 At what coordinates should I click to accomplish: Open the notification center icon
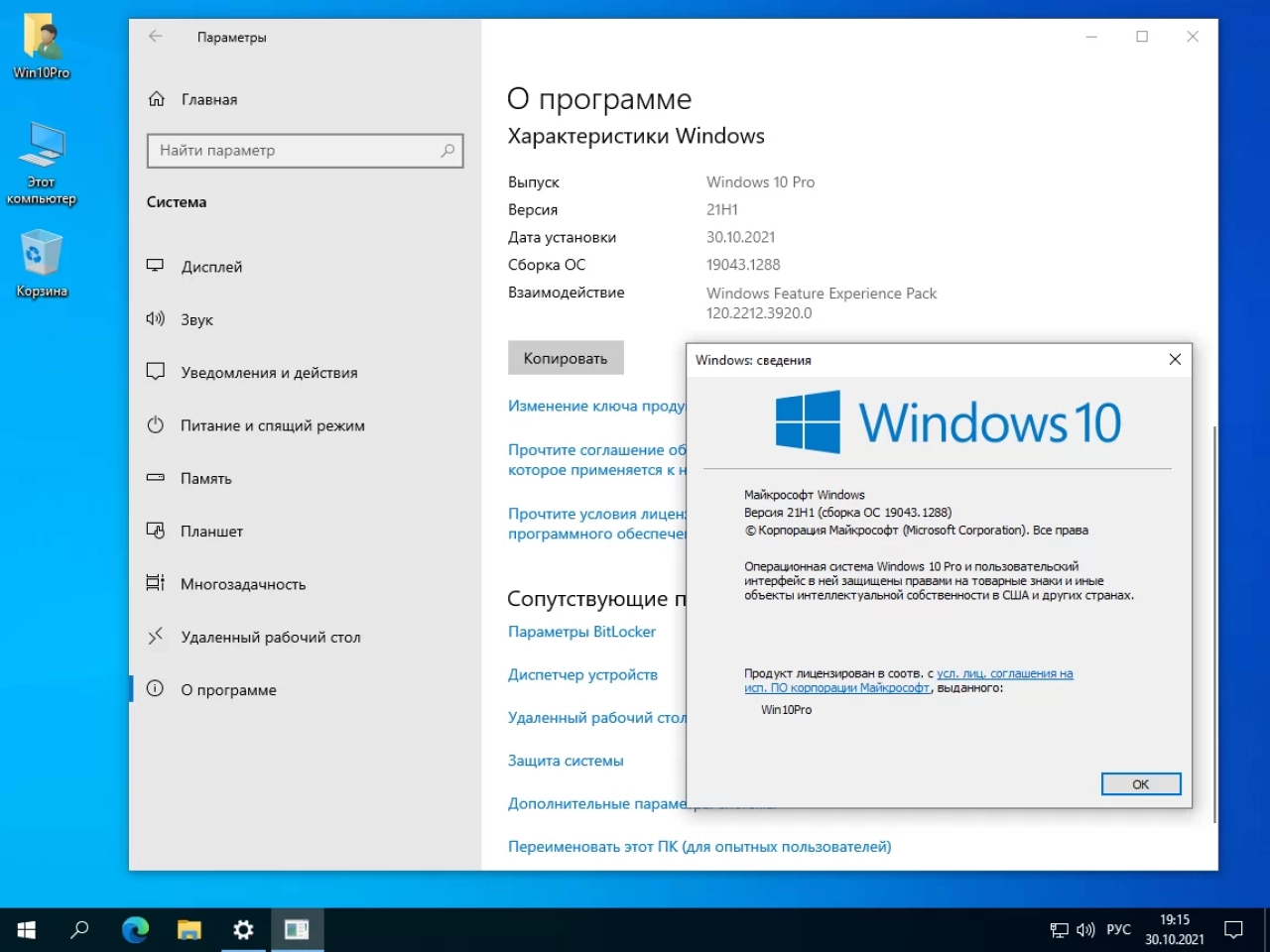pos(1233,930)
